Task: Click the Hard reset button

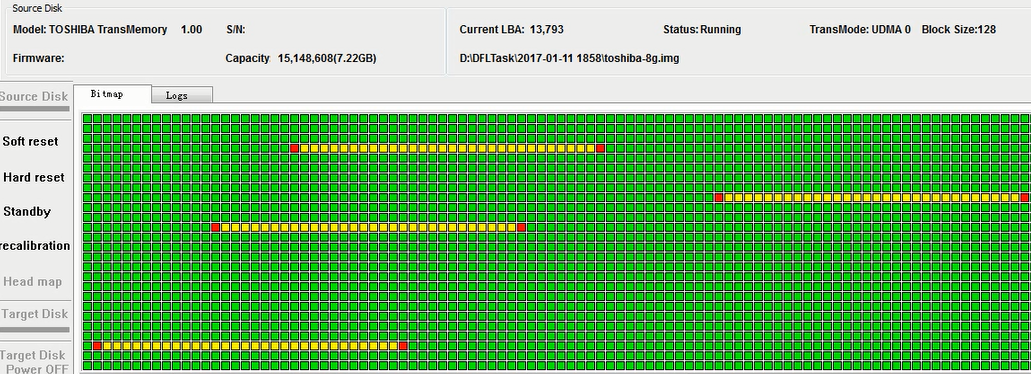Action: (34, 177)
